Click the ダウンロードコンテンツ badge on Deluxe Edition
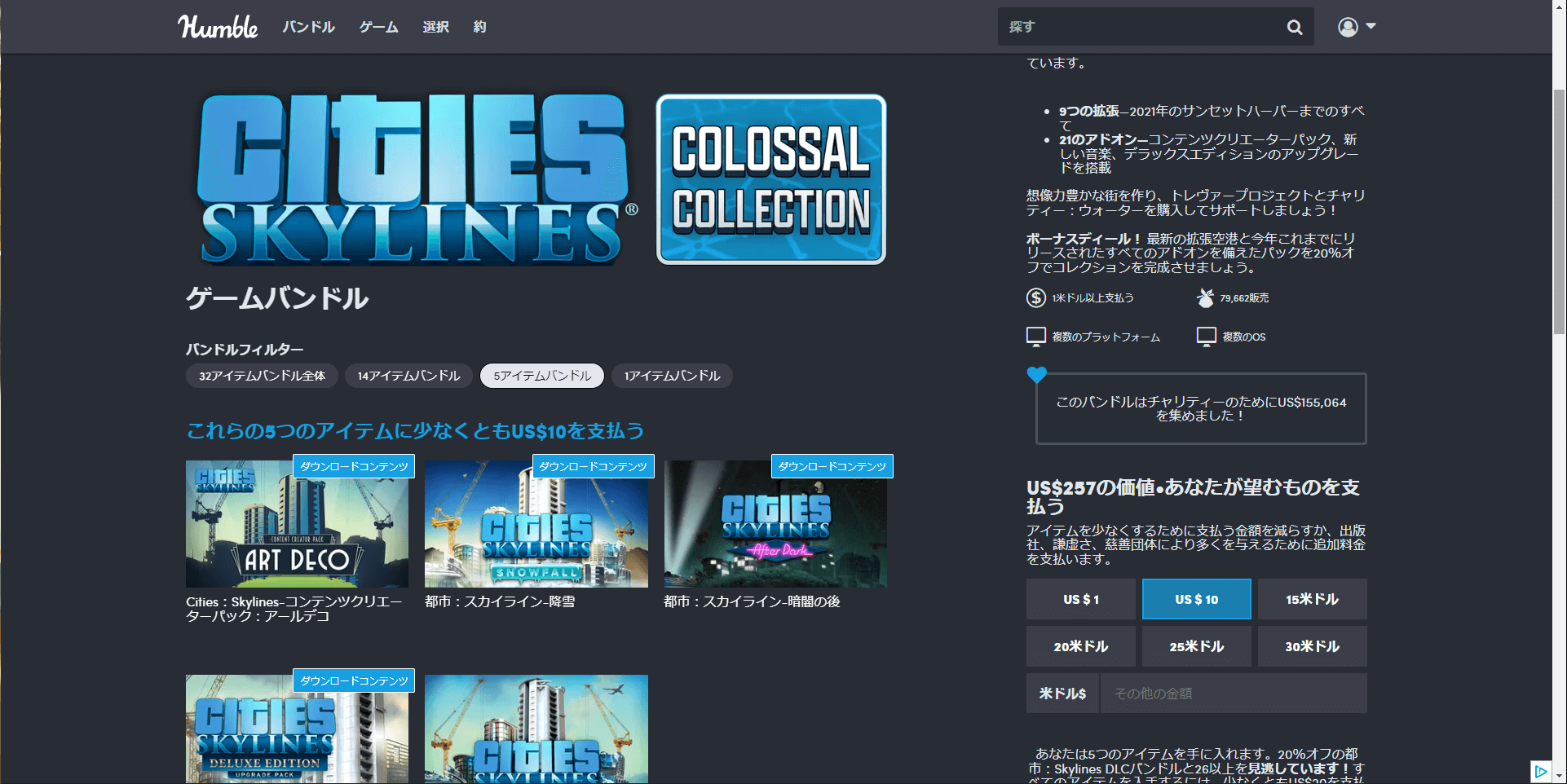1567x784 pixels. click(x=354, y=680)
